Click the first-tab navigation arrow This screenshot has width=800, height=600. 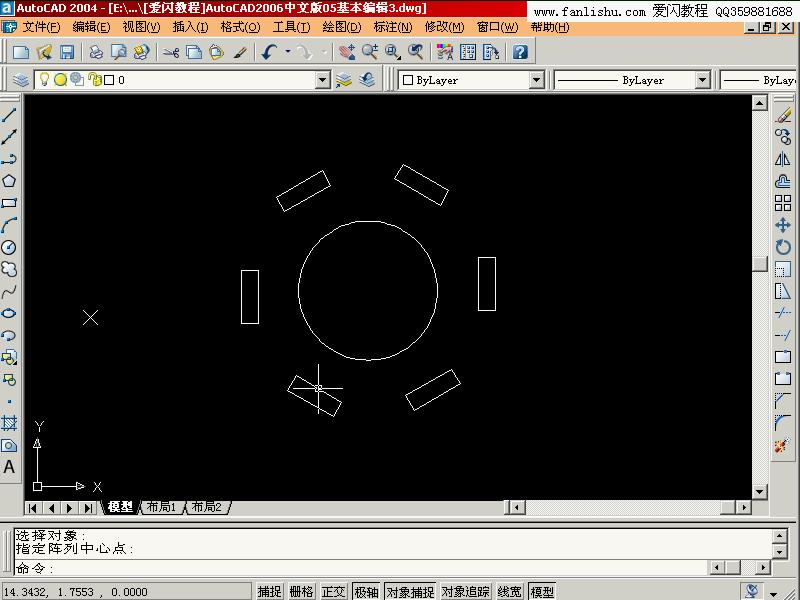(x=33, y=508)
